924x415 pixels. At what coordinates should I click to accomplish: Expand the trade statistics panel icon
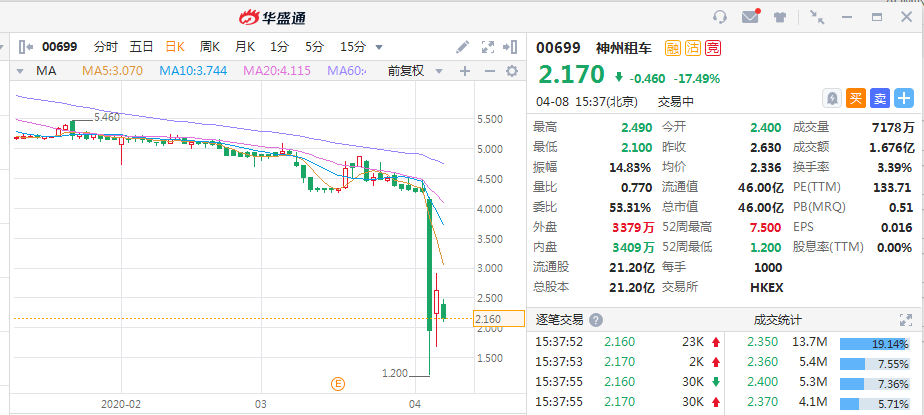[906, 320]
